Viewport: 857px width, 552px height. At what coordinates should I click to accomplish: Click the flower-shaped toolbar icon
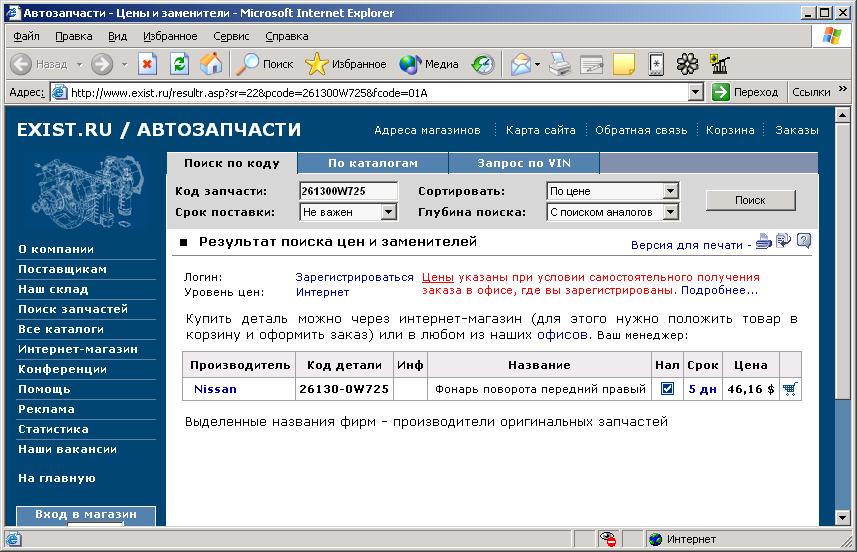[x=688, y=64]
